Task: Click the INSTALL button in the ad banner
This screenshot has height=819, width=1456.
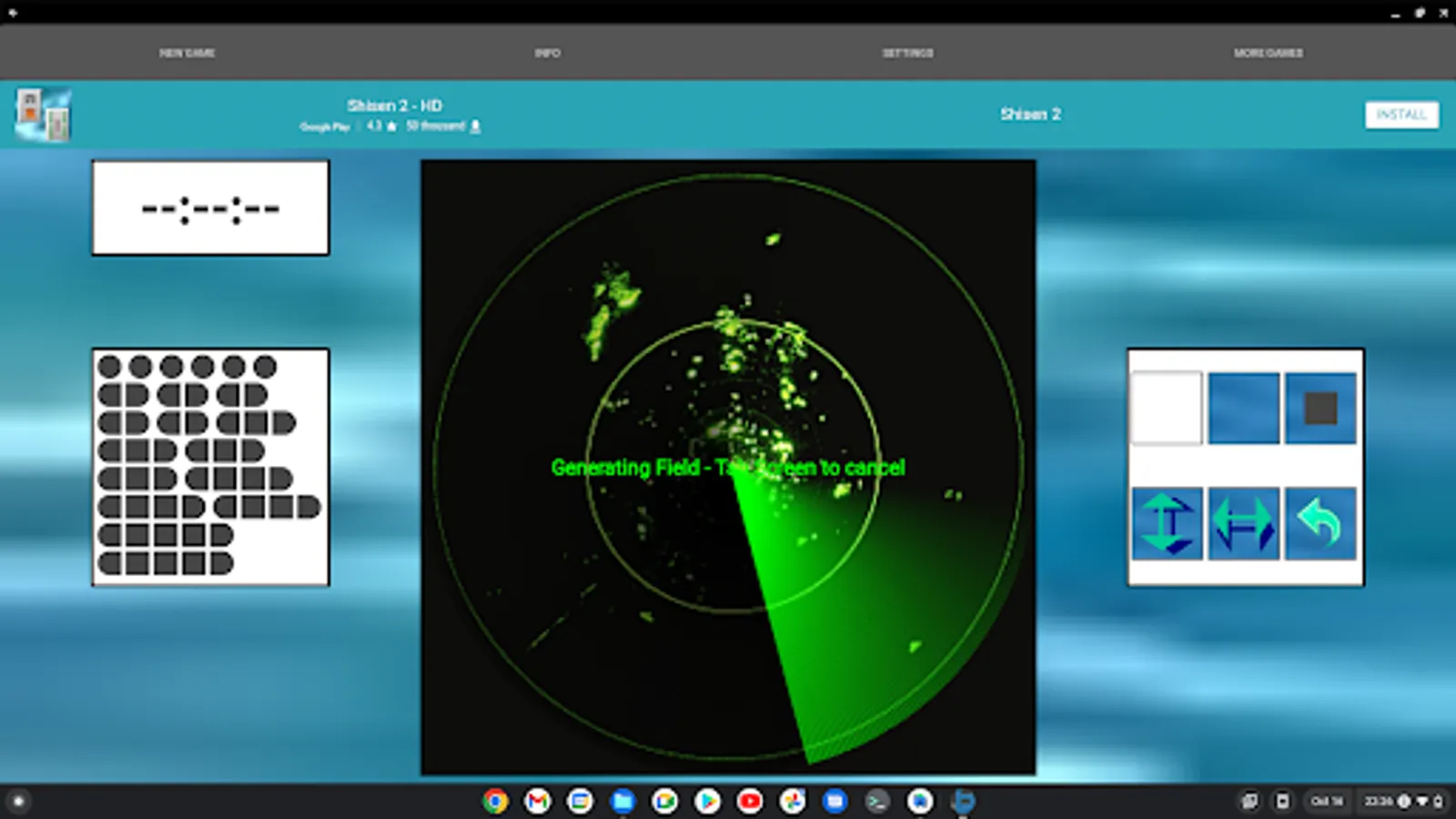Action: click(1401, 115)
